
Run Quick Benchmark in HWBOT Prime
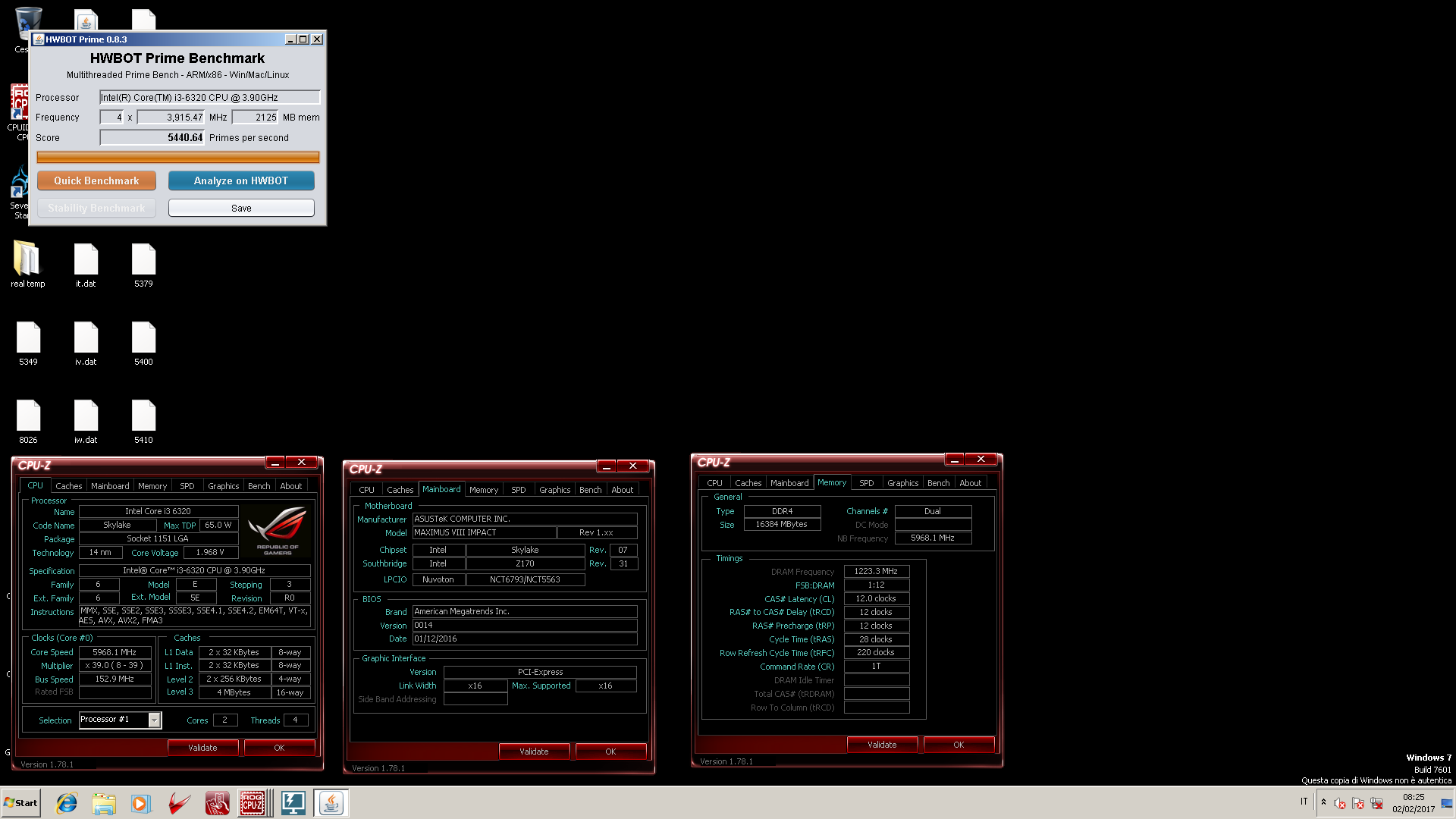pos(96,180)
